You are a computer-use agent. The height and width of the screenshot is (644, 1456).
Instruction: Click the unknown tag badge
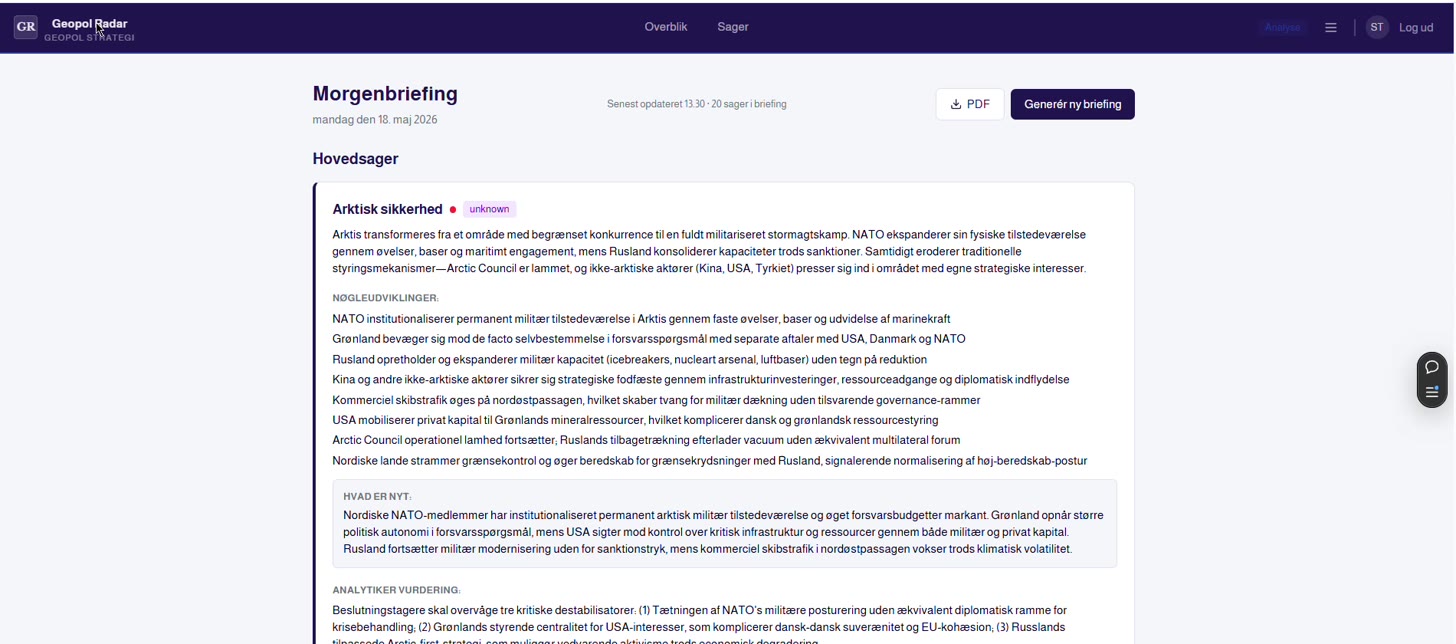(x=489, y=209)
